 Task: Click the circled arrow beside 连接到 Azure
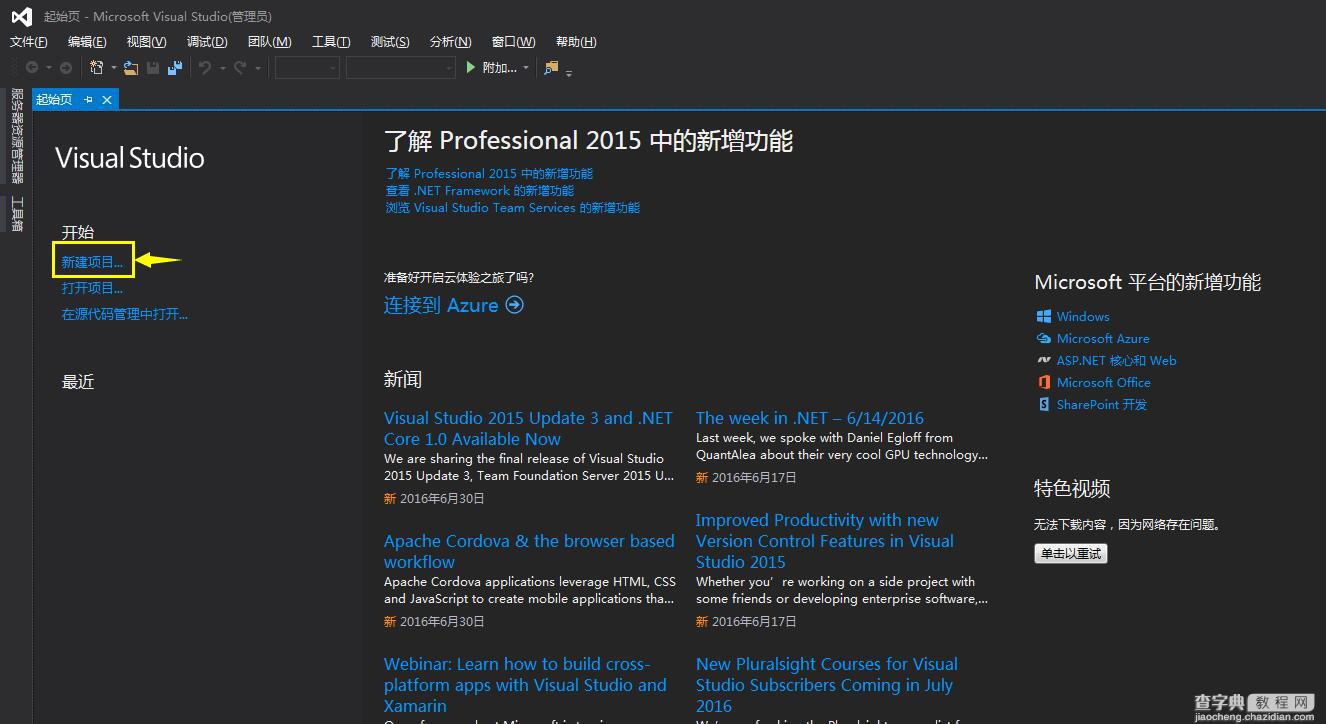point(514,305)
